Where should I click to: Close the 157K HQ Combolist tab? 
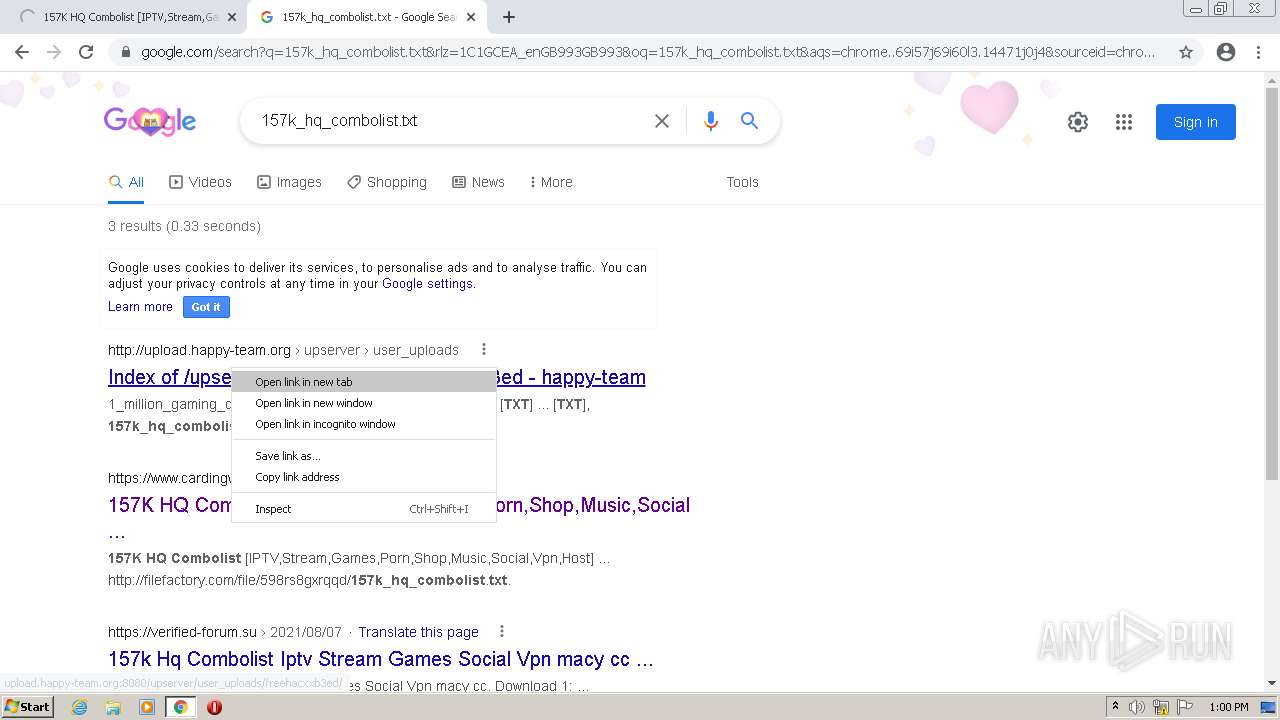point(232,17)
